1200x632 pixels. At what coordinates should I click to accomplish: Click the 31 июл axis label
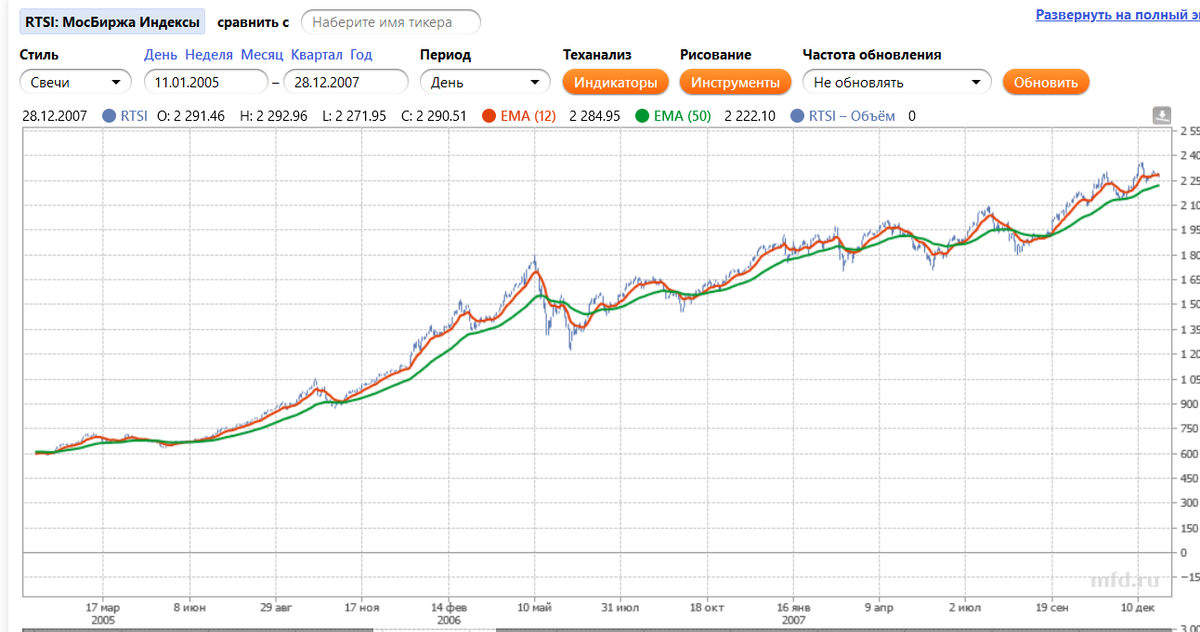click(x=621, y=607)
